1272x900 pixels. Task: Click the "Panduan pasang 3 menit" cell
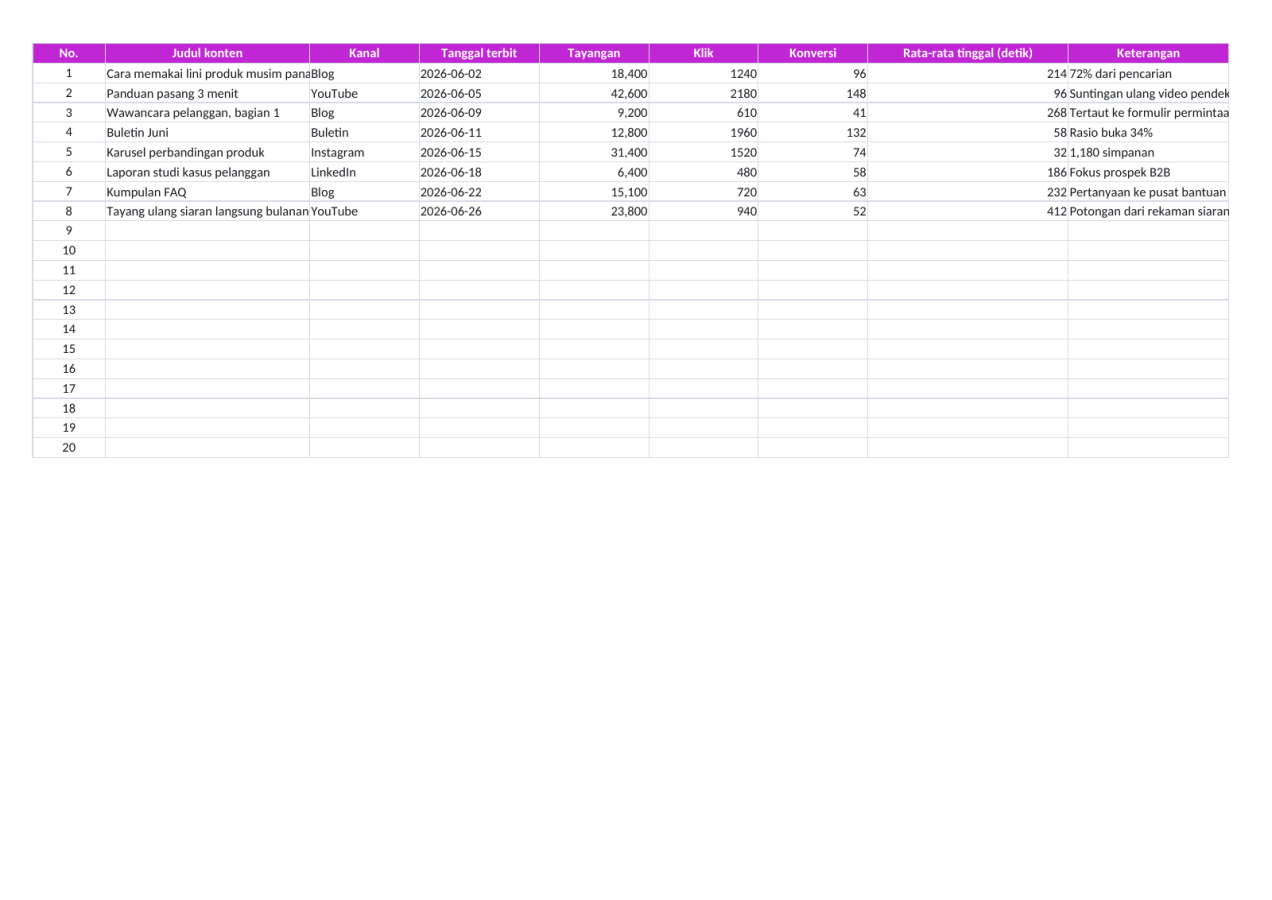pos(207,93)
